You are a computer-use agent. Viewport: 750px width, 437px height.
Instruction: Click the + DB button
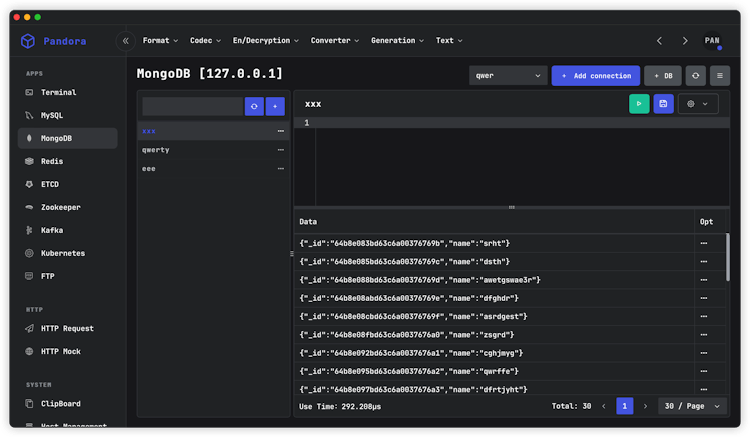point(662,76)
